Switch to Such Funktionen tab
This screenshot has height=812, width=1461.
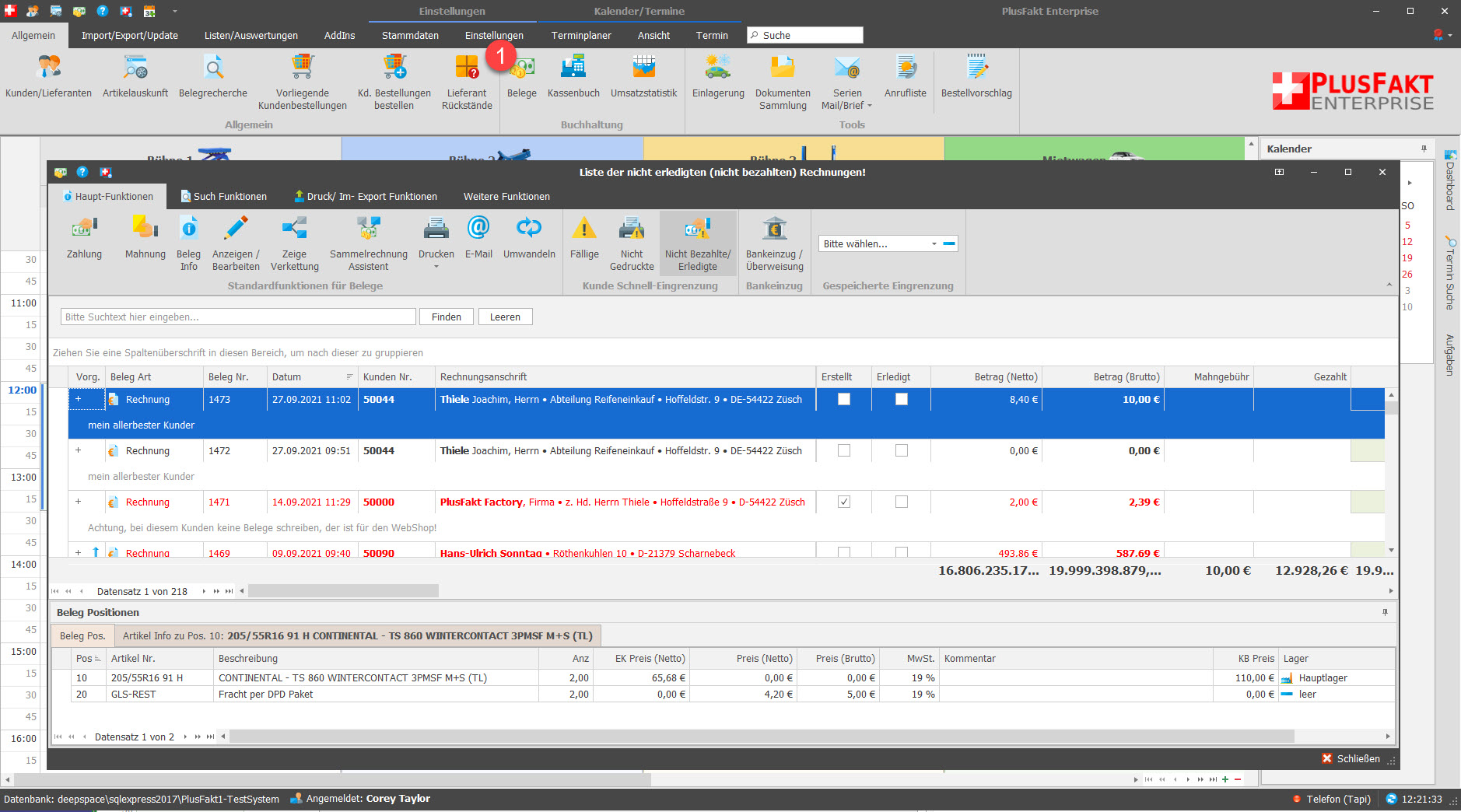tap(224, 196)
